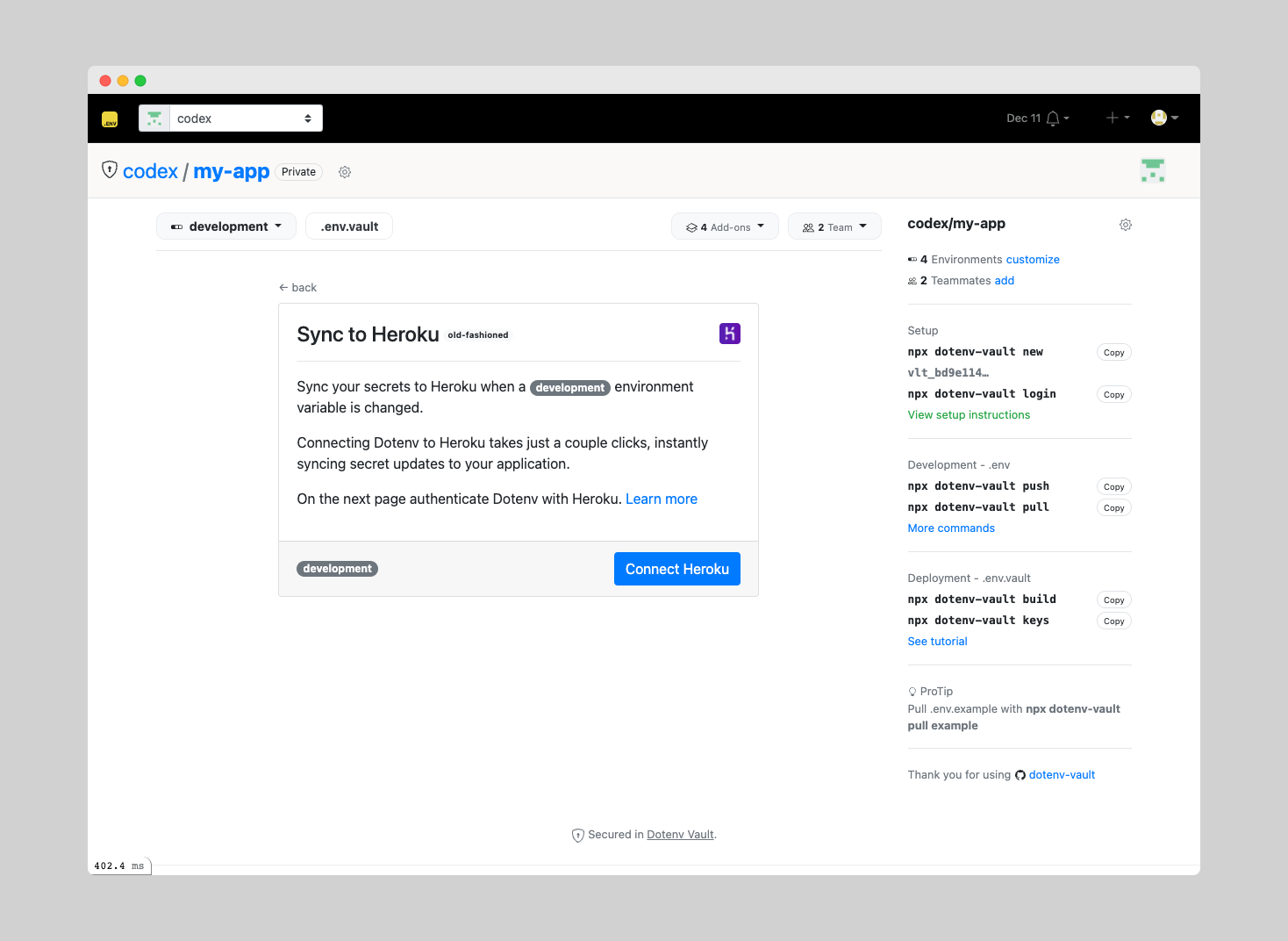
Task: Expand the 4 Add-ons dropdown
Action: click(x=725, y=226)
